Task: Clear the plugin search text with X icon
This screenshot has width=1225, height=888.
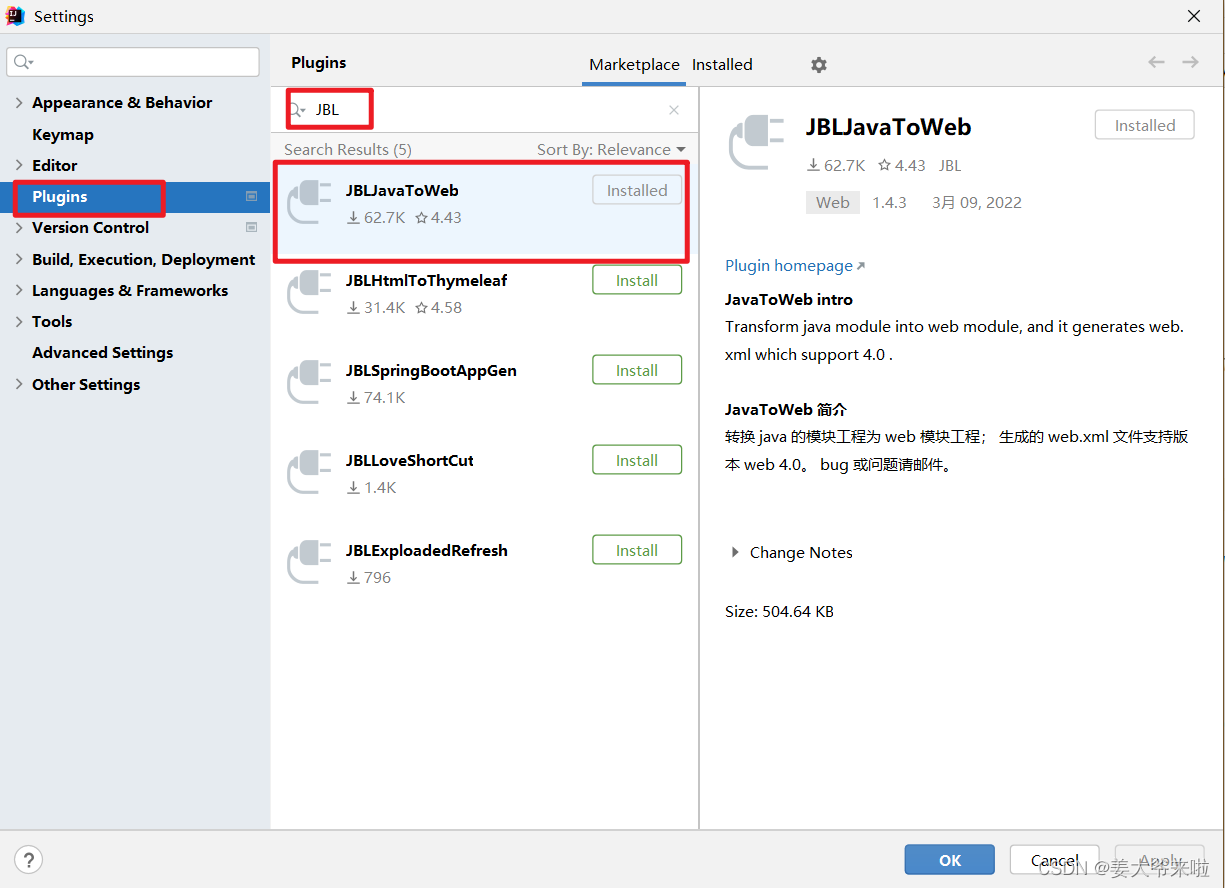Action: (674, 110)
